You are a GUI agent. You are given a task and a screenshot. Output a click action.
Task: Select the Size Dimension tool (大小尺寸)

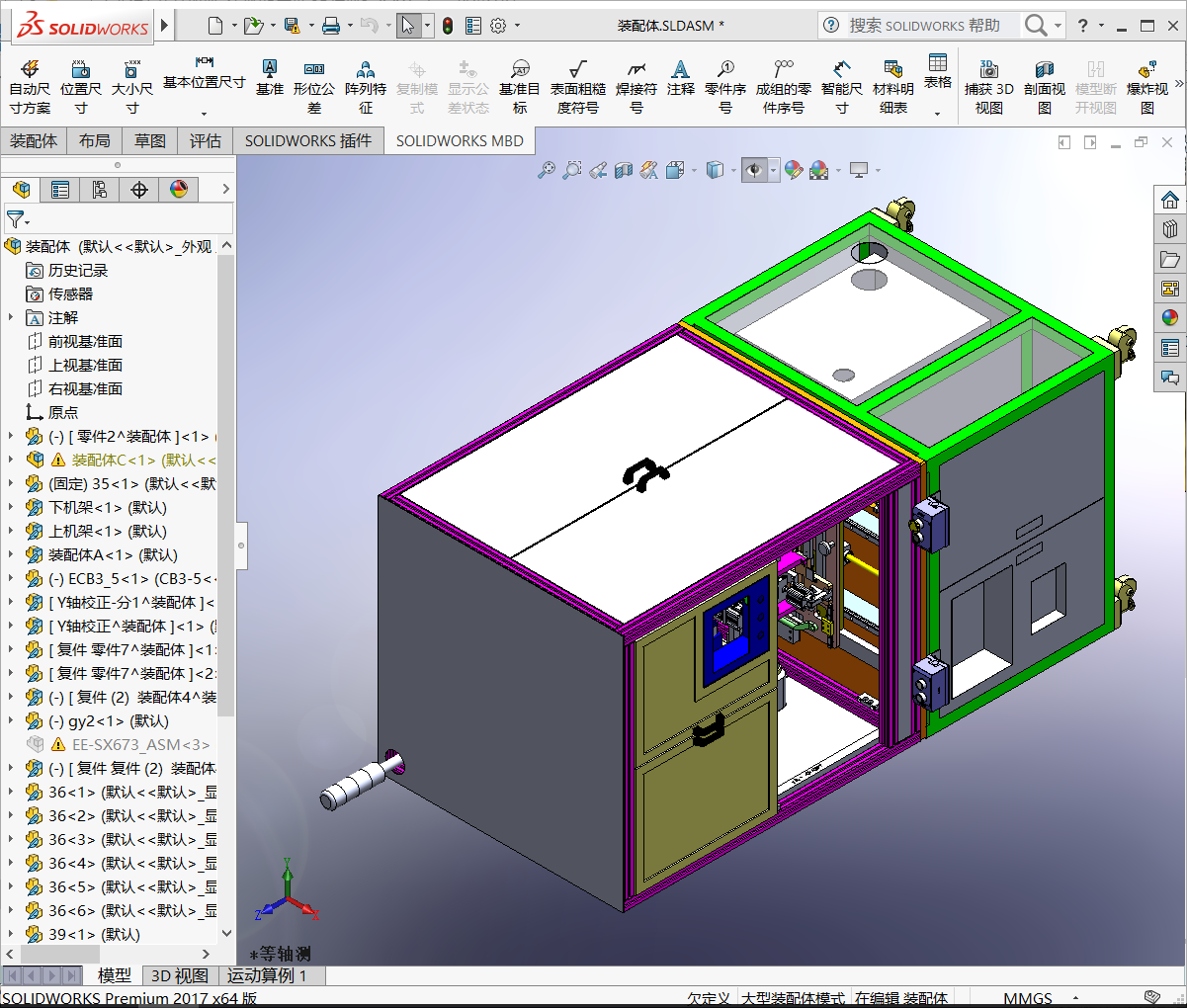coord(131,87)
